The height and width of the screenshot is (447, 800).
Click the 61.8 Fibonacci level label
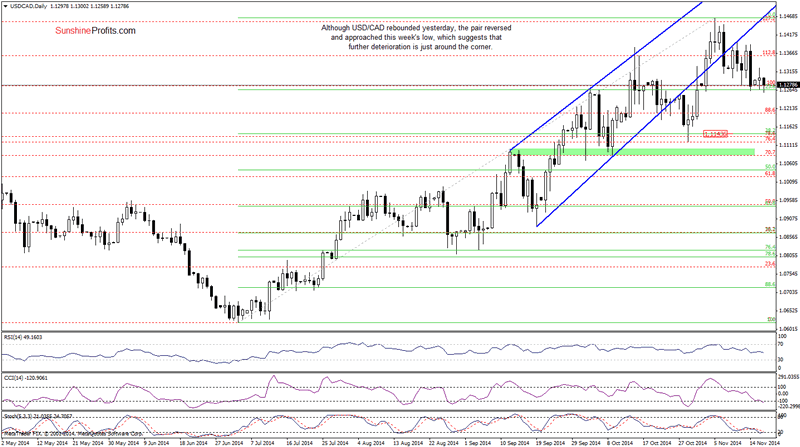coord(770,173)
